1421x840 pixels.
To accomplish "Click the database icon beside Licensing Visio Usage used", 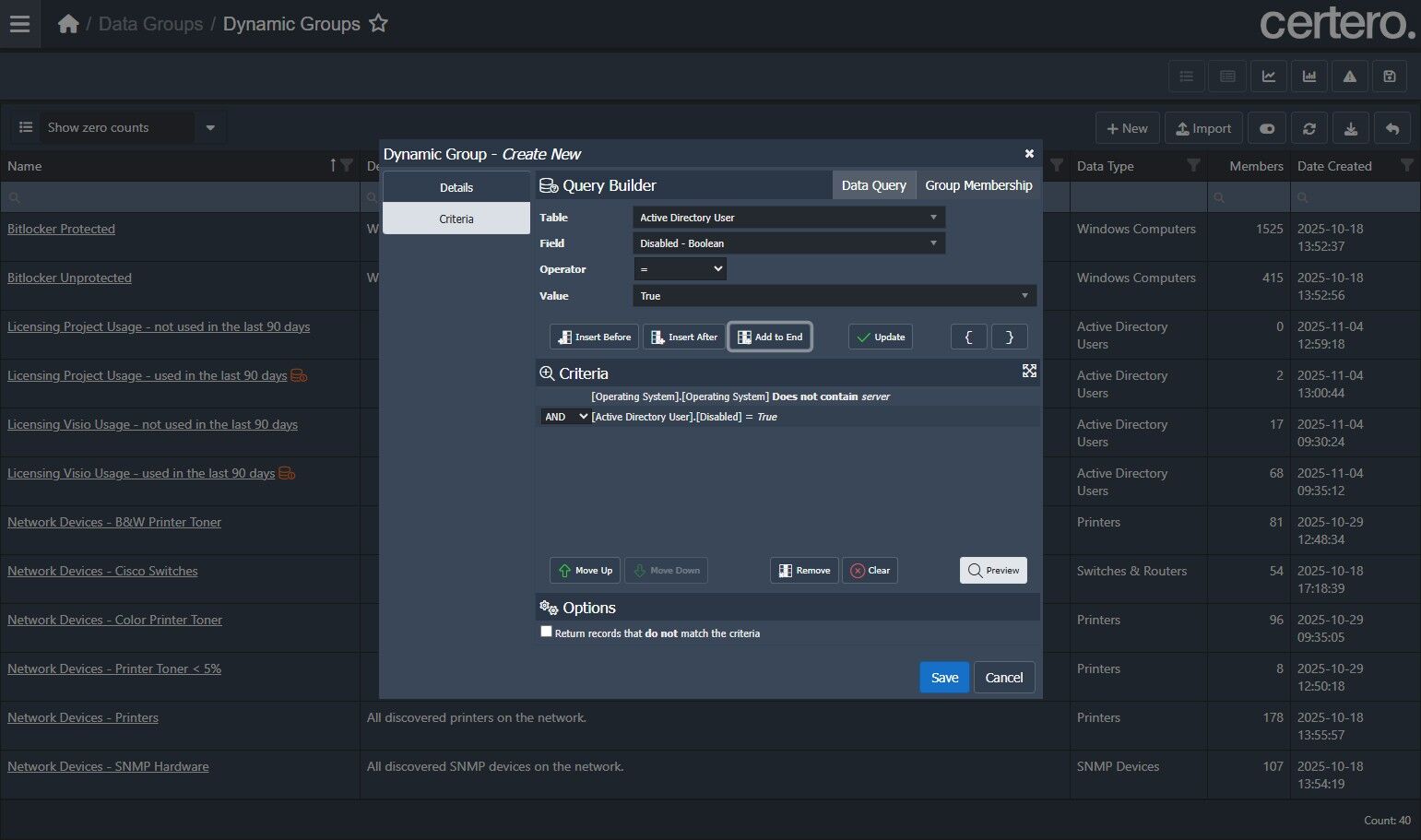I will point(287,474).
